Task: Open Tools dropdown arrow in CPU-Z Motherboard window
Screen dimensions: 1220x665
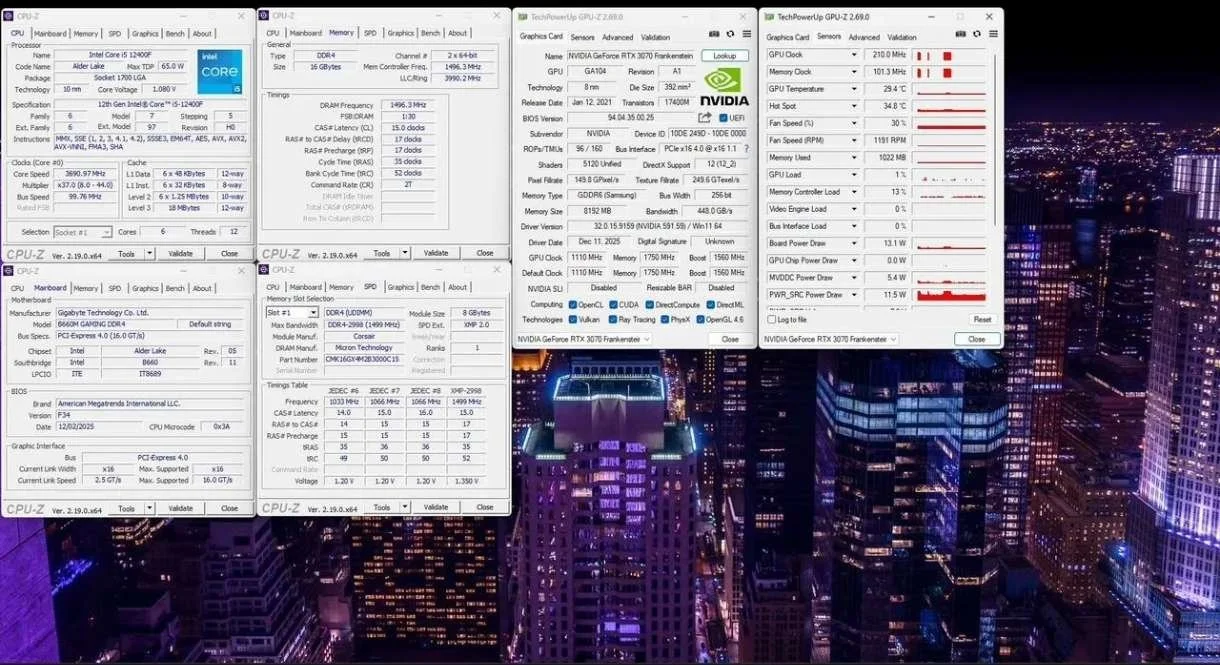Action: 150,508
